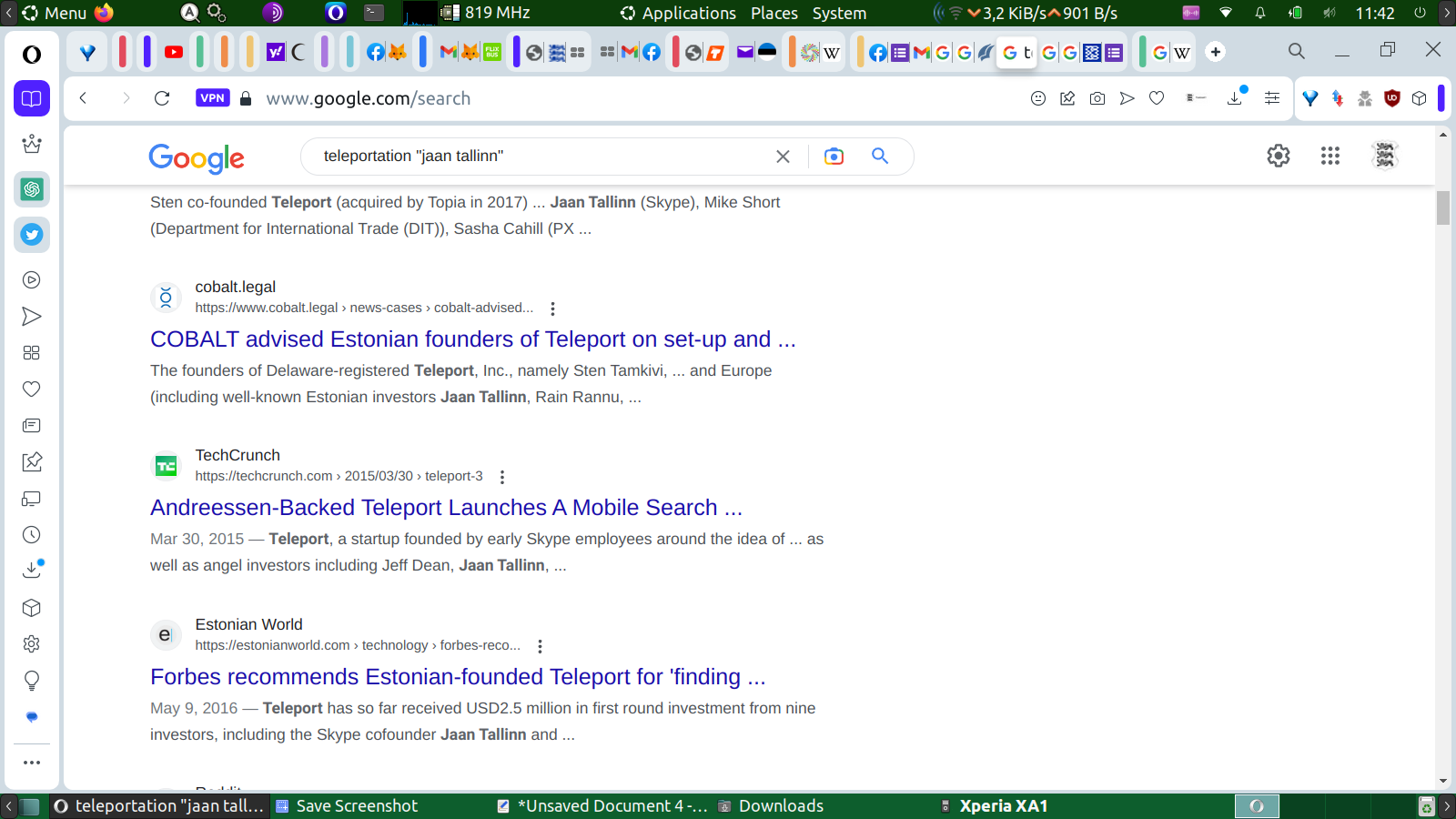The height and width of the screenshot is (819, 1456).
Task: Click the uBlock Origin extension icon
Action: tap(1392, 98)
